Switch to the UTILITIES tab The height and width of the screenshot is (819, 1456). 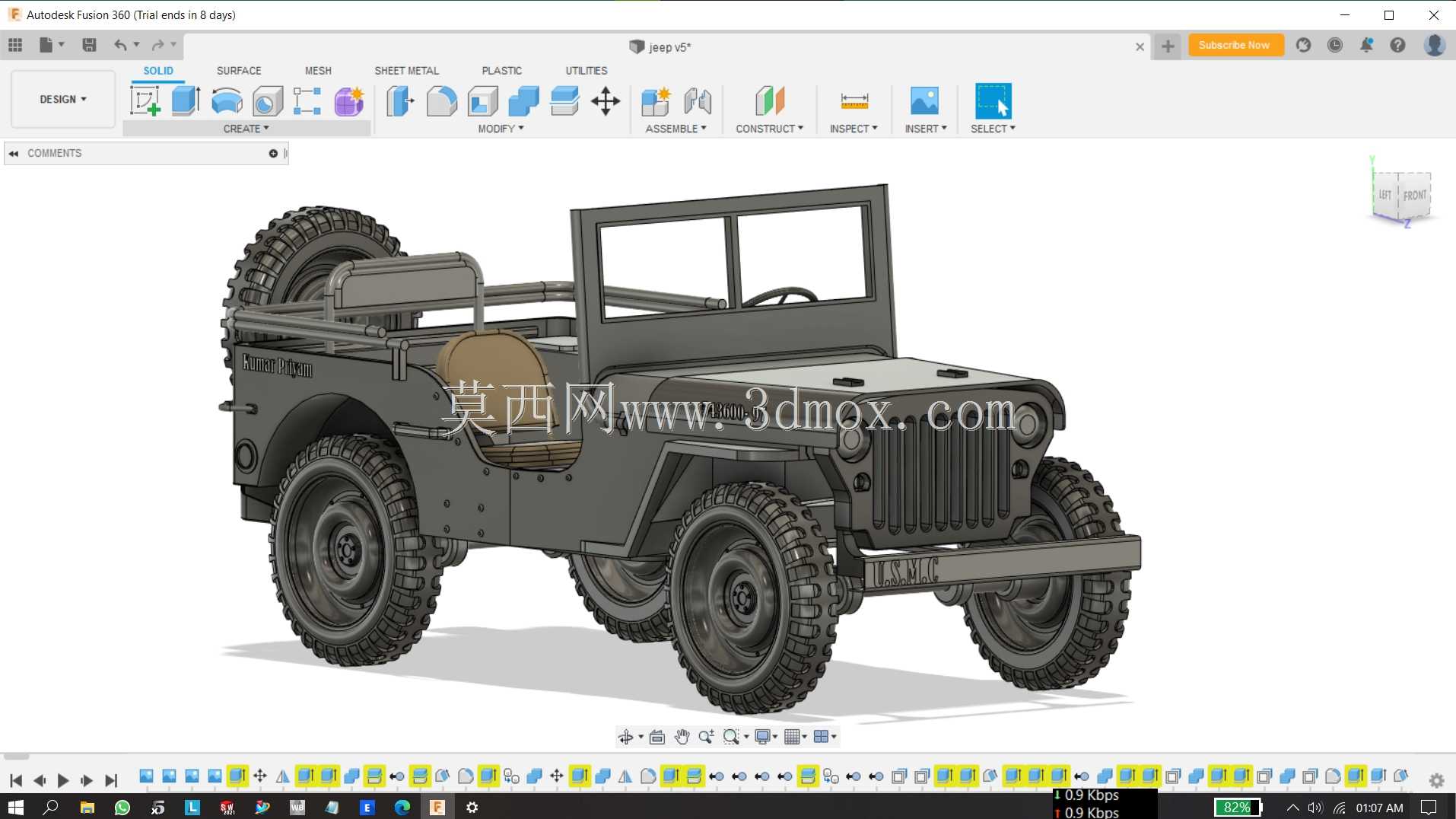586,71
